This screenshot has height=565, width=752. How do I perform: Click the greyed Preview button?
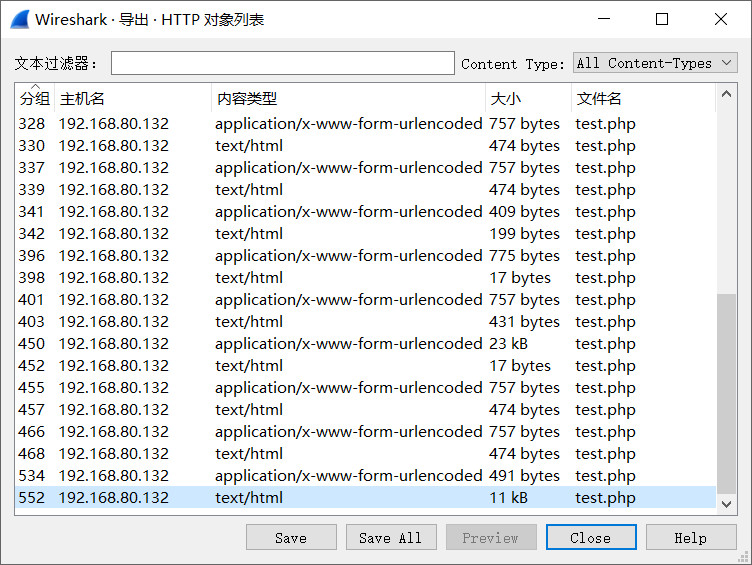[x=491, y=537]
